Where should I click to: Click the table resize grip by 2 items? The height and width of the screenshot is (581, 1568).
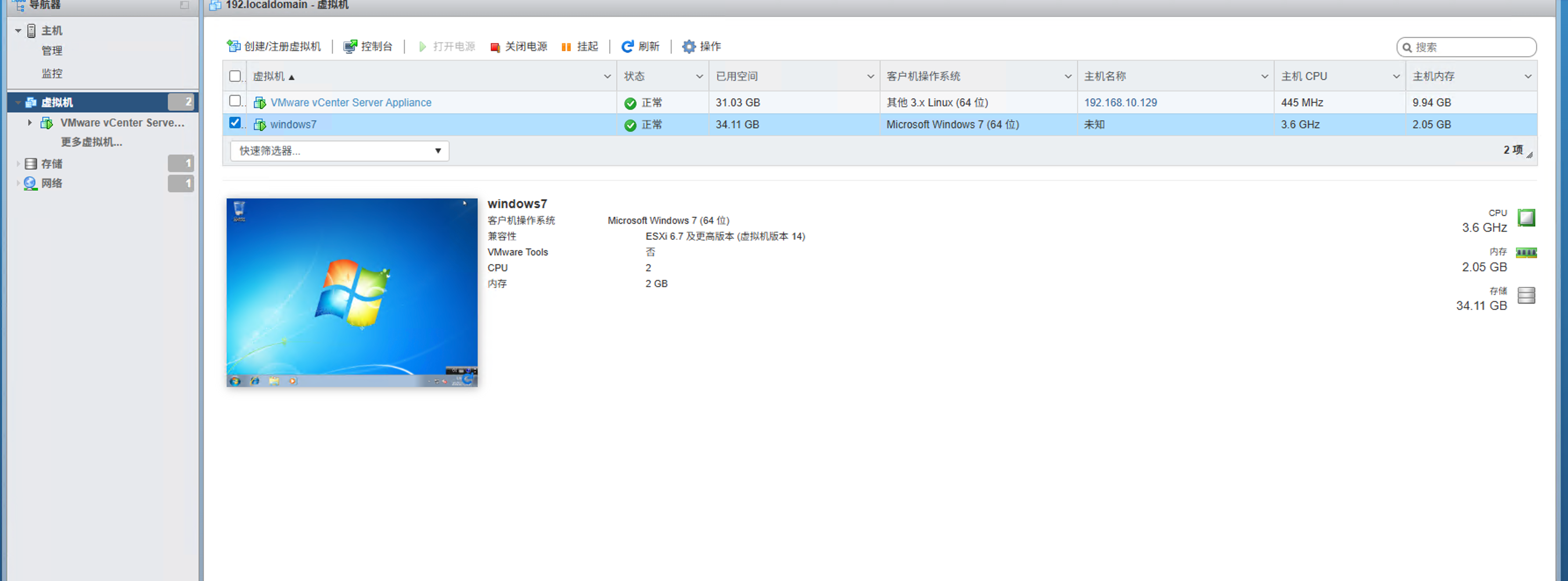1530,154
